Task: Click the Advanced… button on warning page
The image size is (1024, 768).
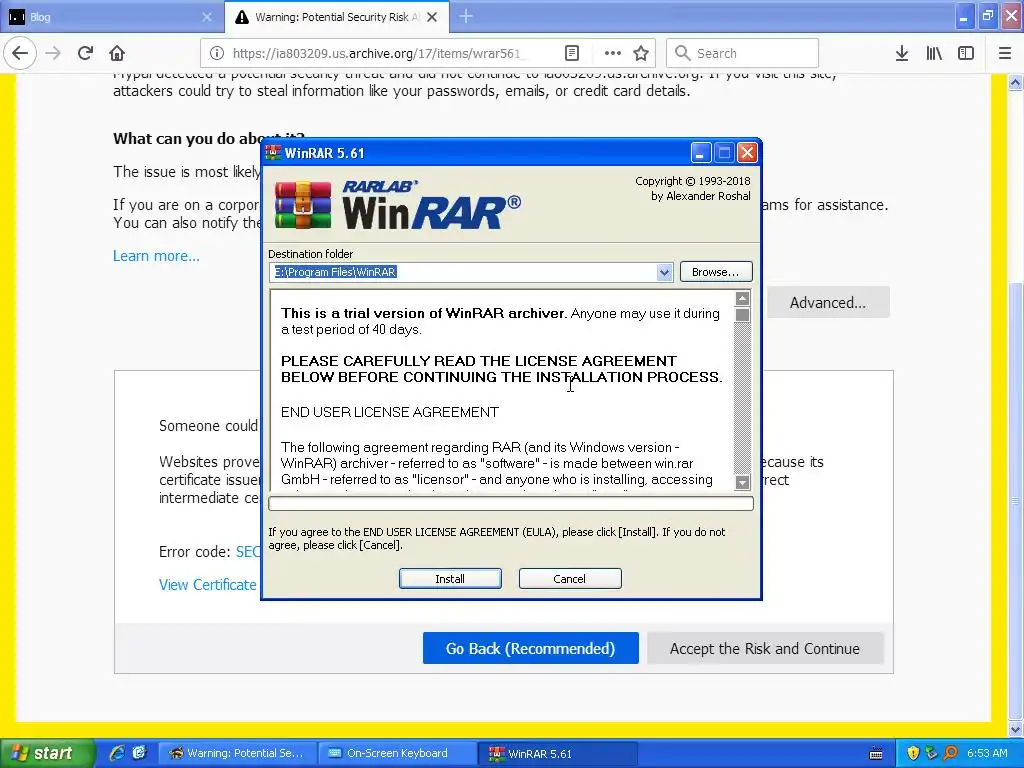Action: click(827, 302)
